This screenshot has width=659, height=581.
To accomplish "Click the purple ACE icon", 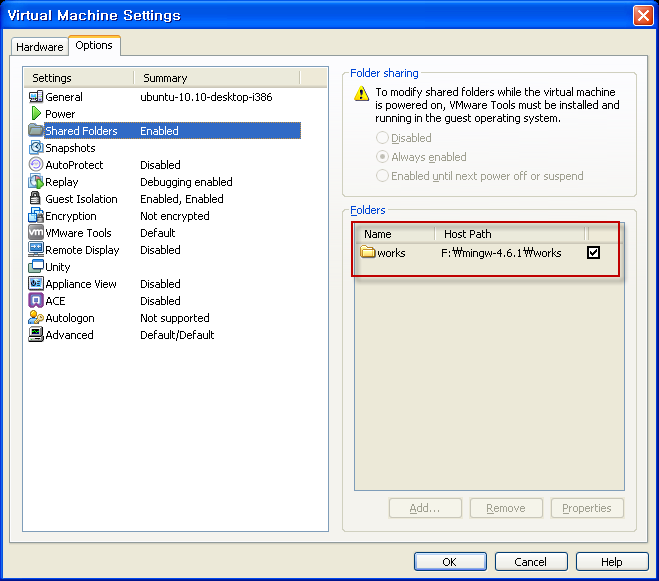I will point(36,300).
